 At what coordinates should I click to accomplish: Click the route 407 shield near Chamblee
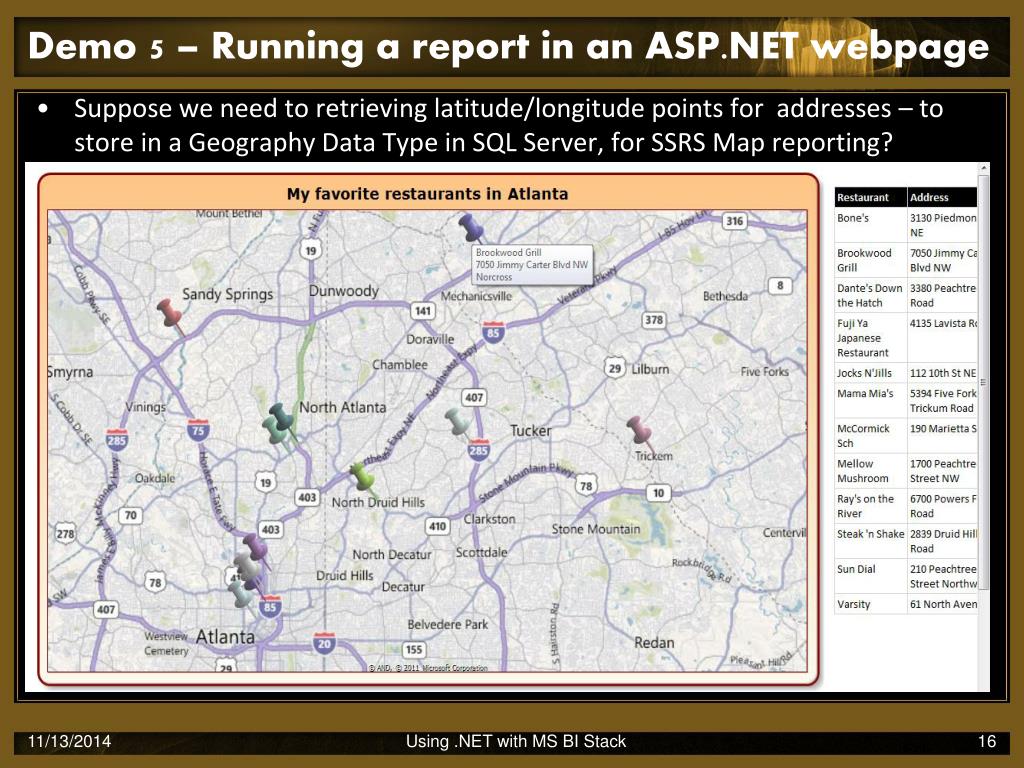pyautogui.click(x=473, y=397)
